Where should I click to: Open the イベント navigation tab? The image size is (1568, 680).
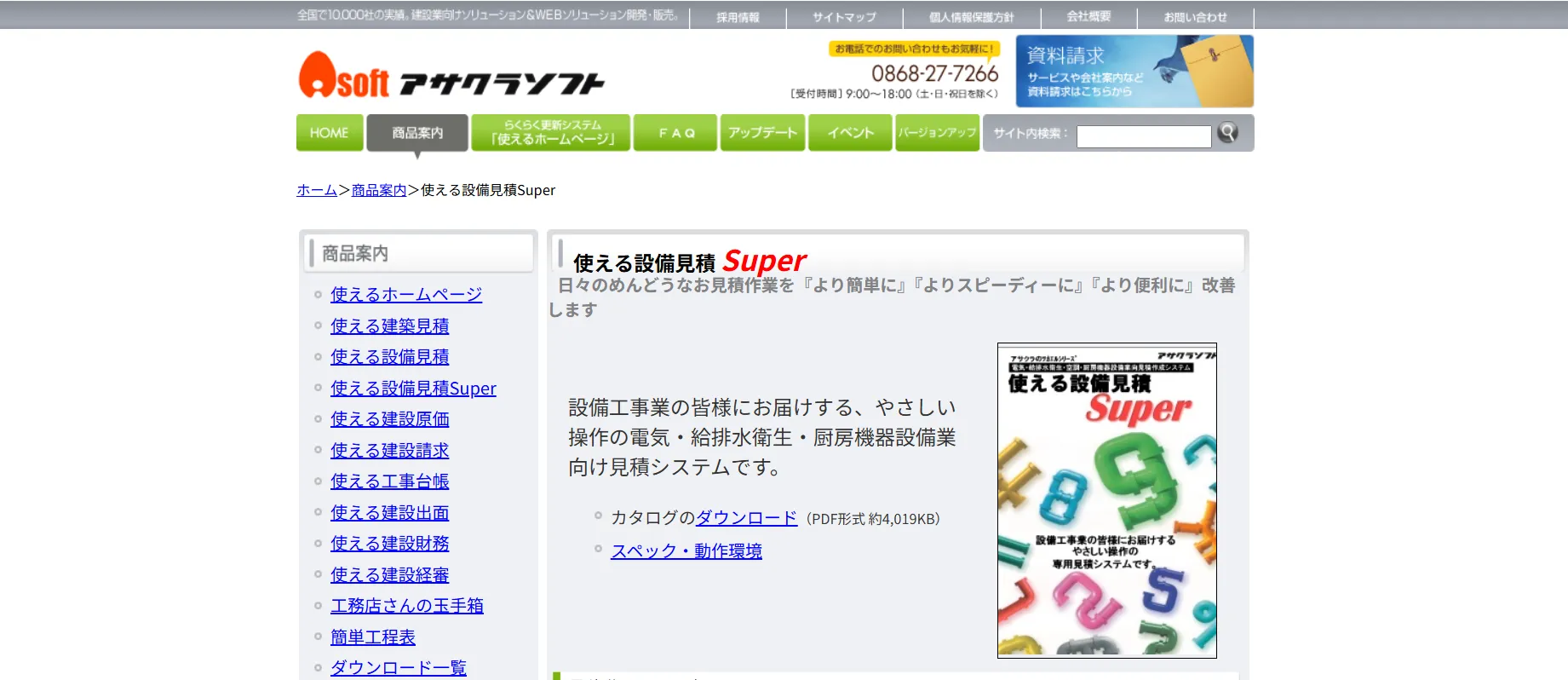click(x=850, y=133)
